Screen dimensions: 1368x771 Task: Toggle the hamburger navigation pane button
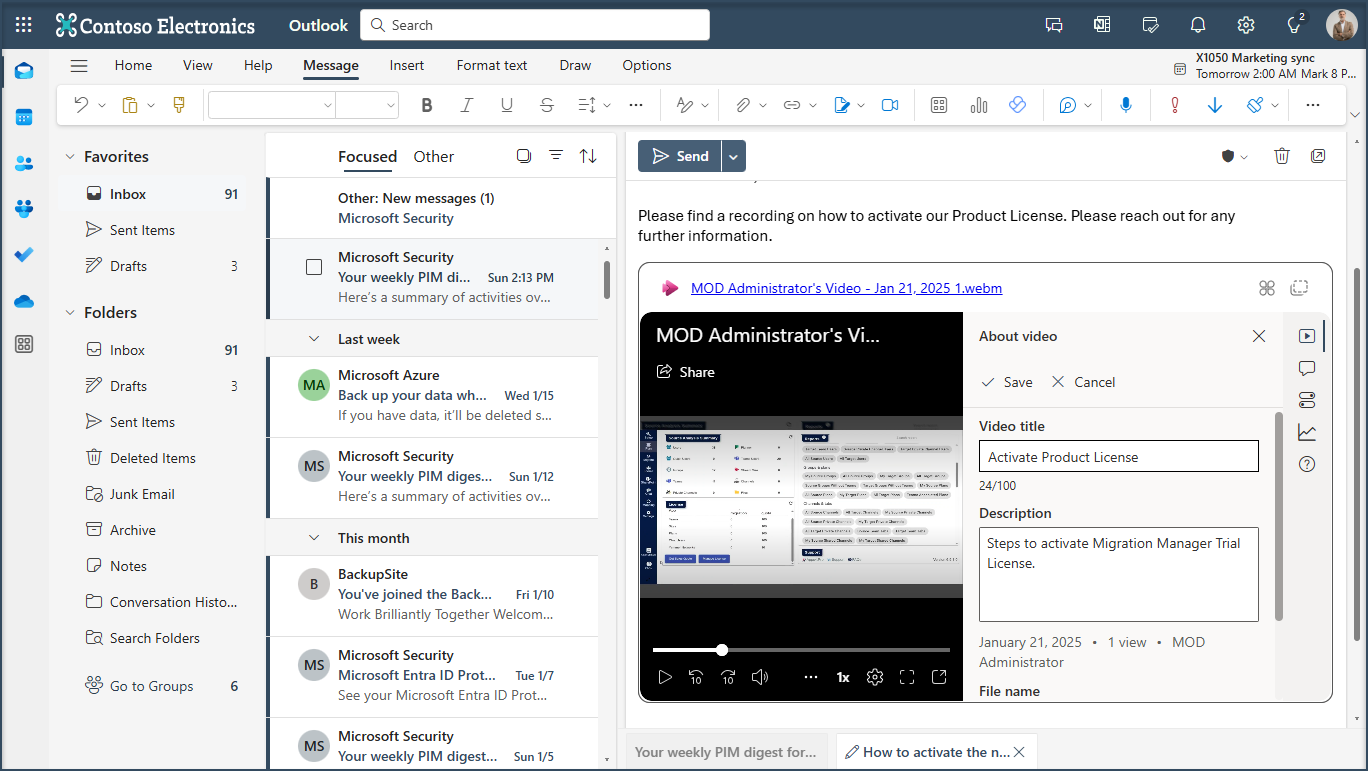click(x=79, y=66)
